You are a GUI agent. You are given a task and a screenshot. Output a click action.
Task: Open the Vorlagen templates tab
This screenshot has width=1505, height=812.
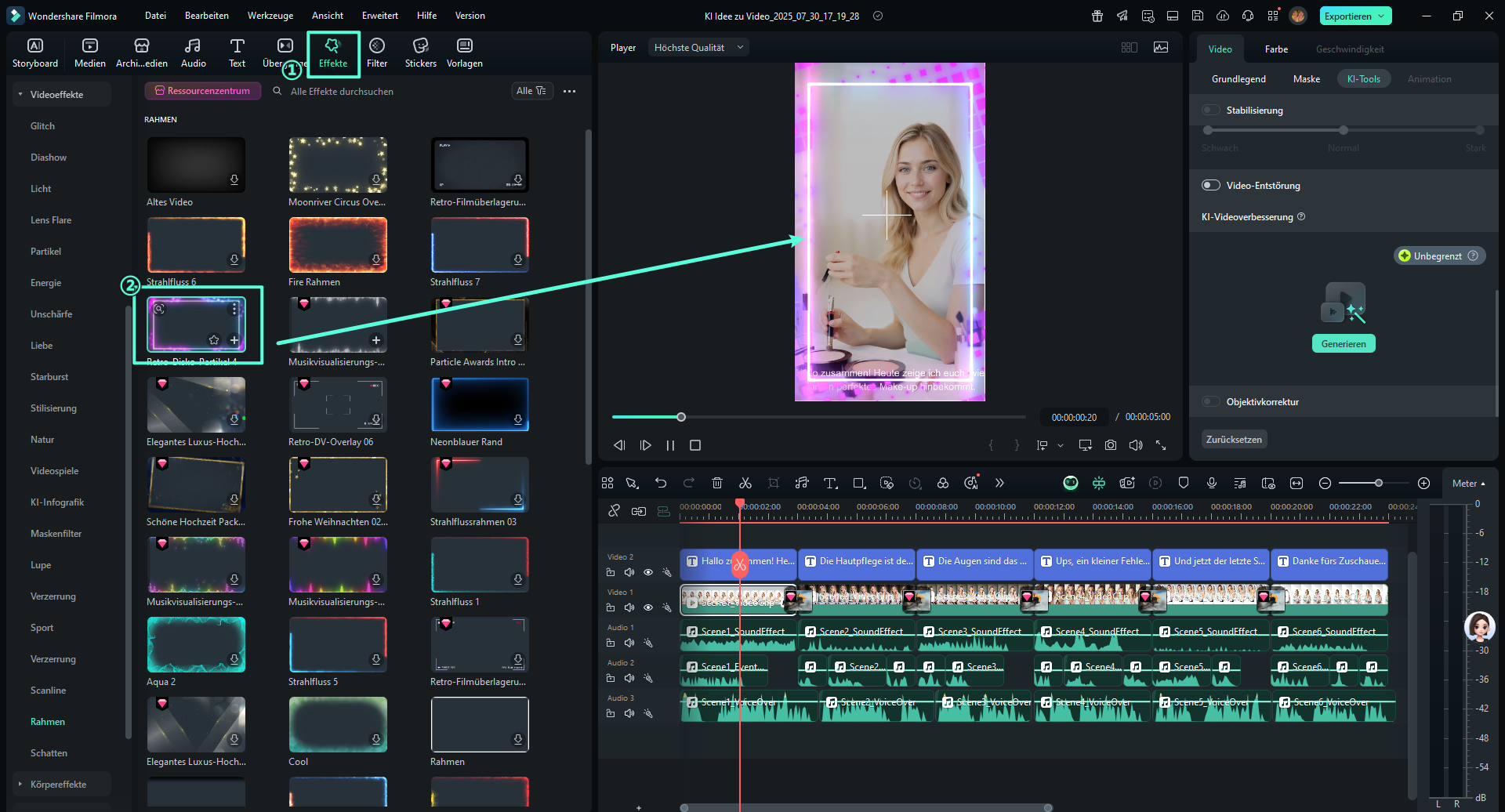click(465, 53)
